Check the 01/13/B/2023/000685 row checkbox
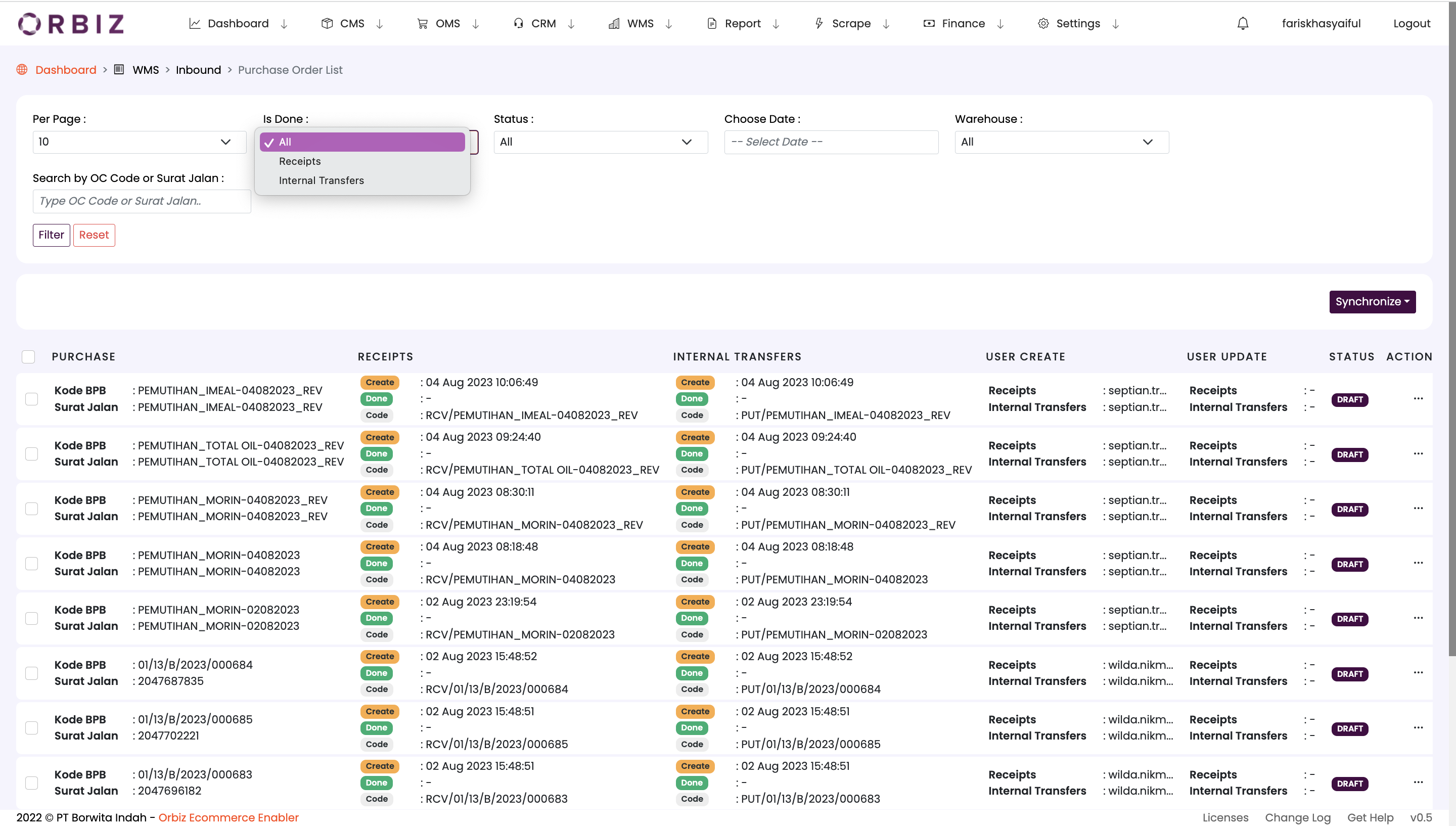The image size is (1456, 826). (32, 728)
